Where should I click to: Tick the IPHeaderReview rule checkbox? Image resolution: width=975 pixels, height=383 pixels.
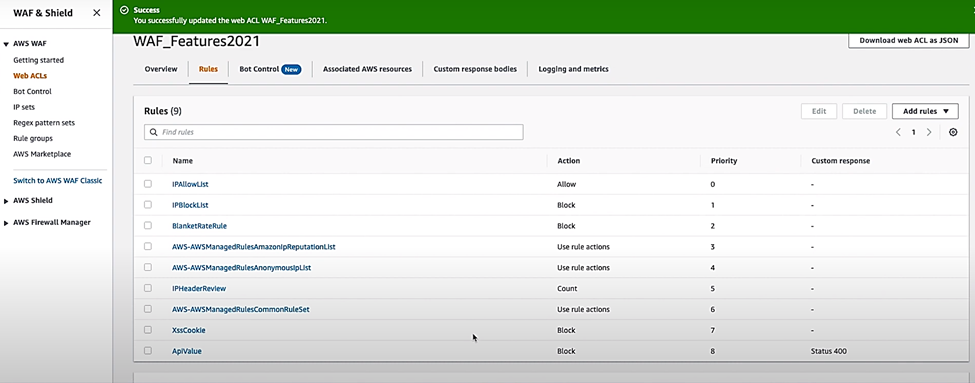coord(148,288)
